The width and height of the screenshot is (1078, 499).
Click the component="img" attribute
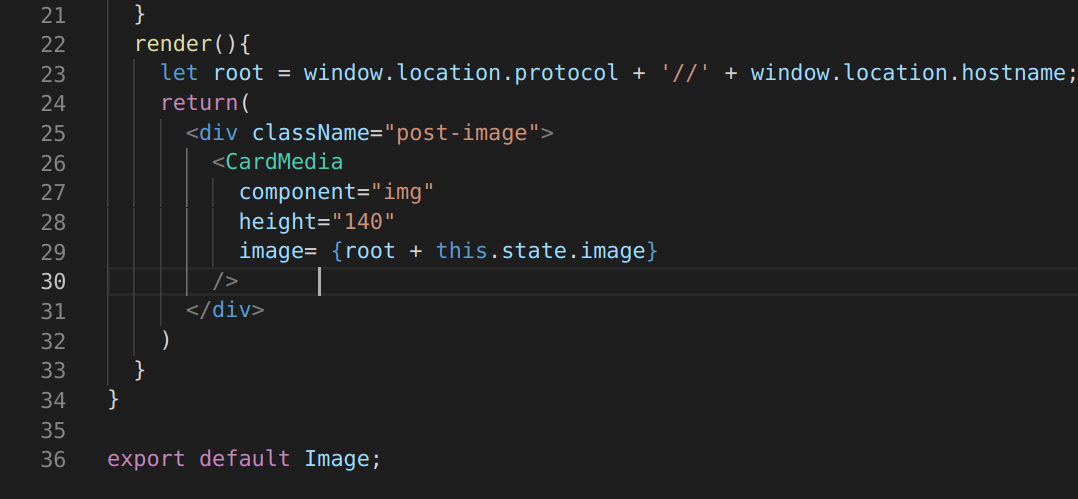click(x=336, y=192)
